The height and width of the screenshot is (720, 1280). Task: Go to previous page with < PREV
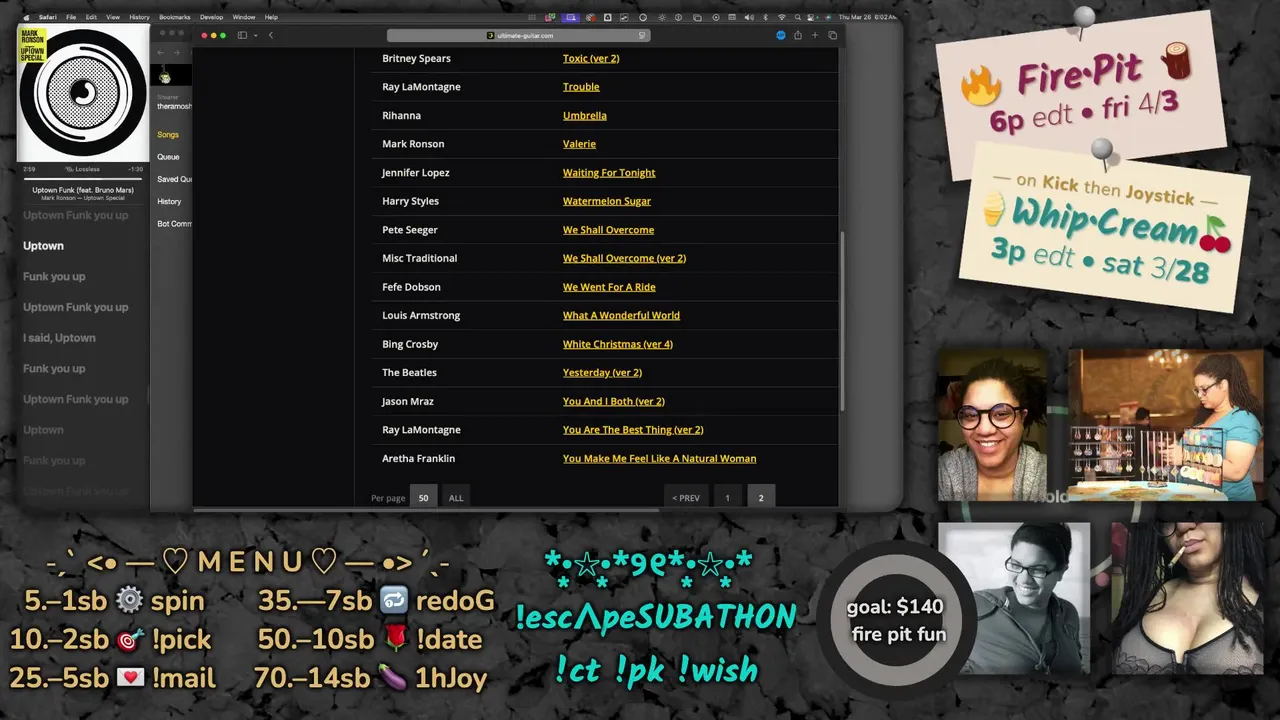(686, 498)
